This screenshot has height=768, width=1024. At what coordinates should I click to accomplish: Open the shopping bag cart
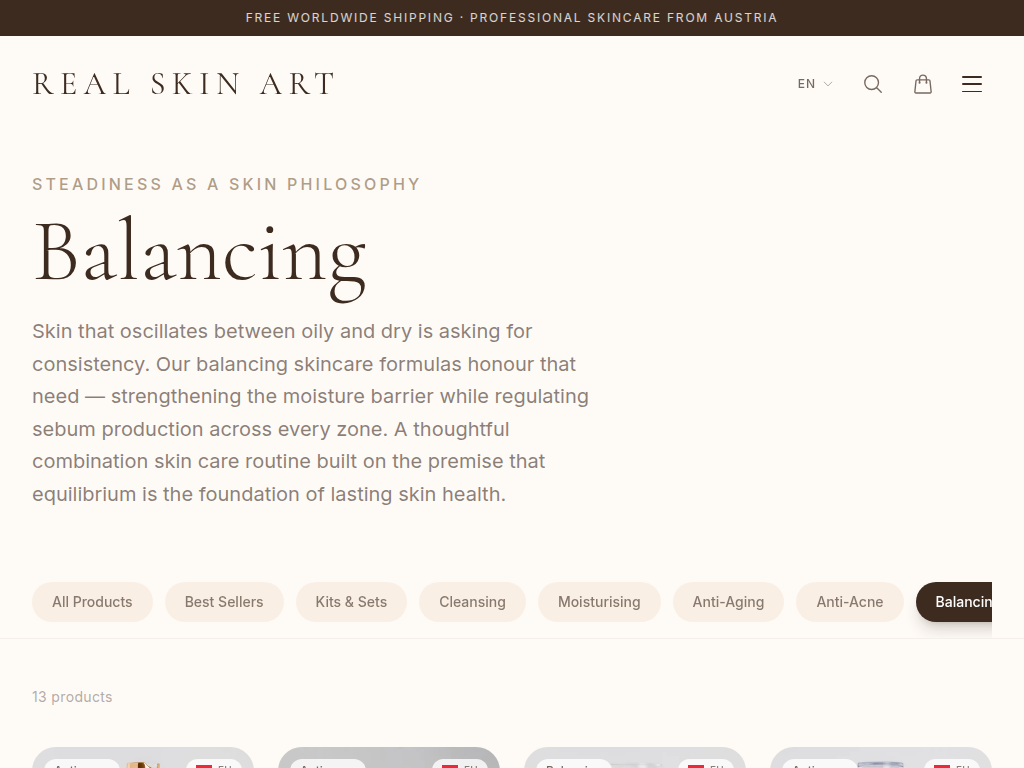(923, 84)
